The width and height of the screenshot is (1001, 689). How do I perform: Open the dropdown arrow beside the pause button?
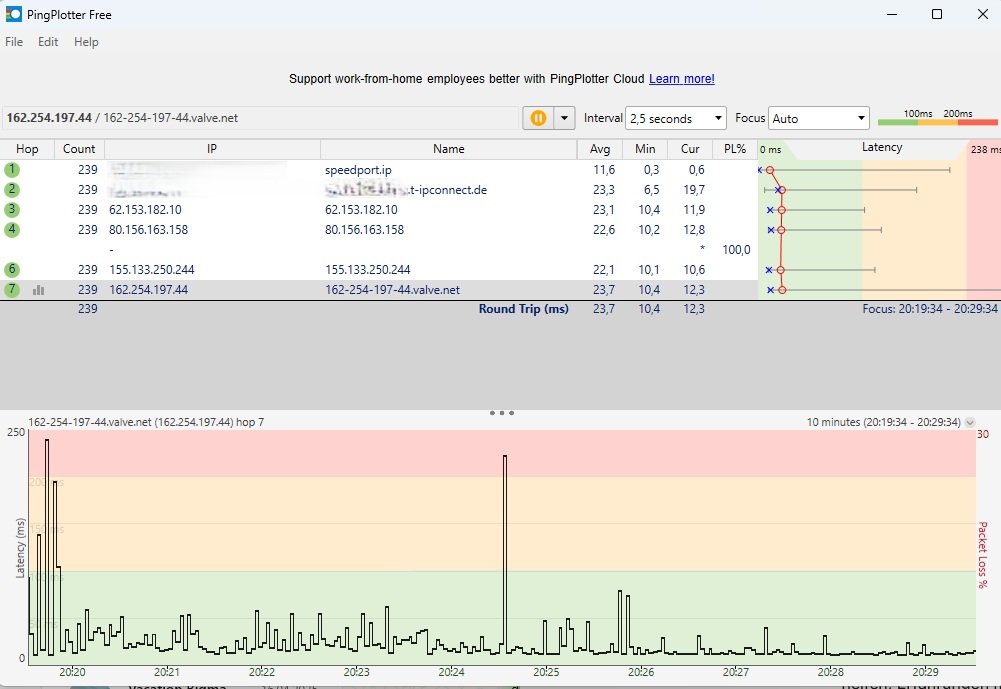564,118
